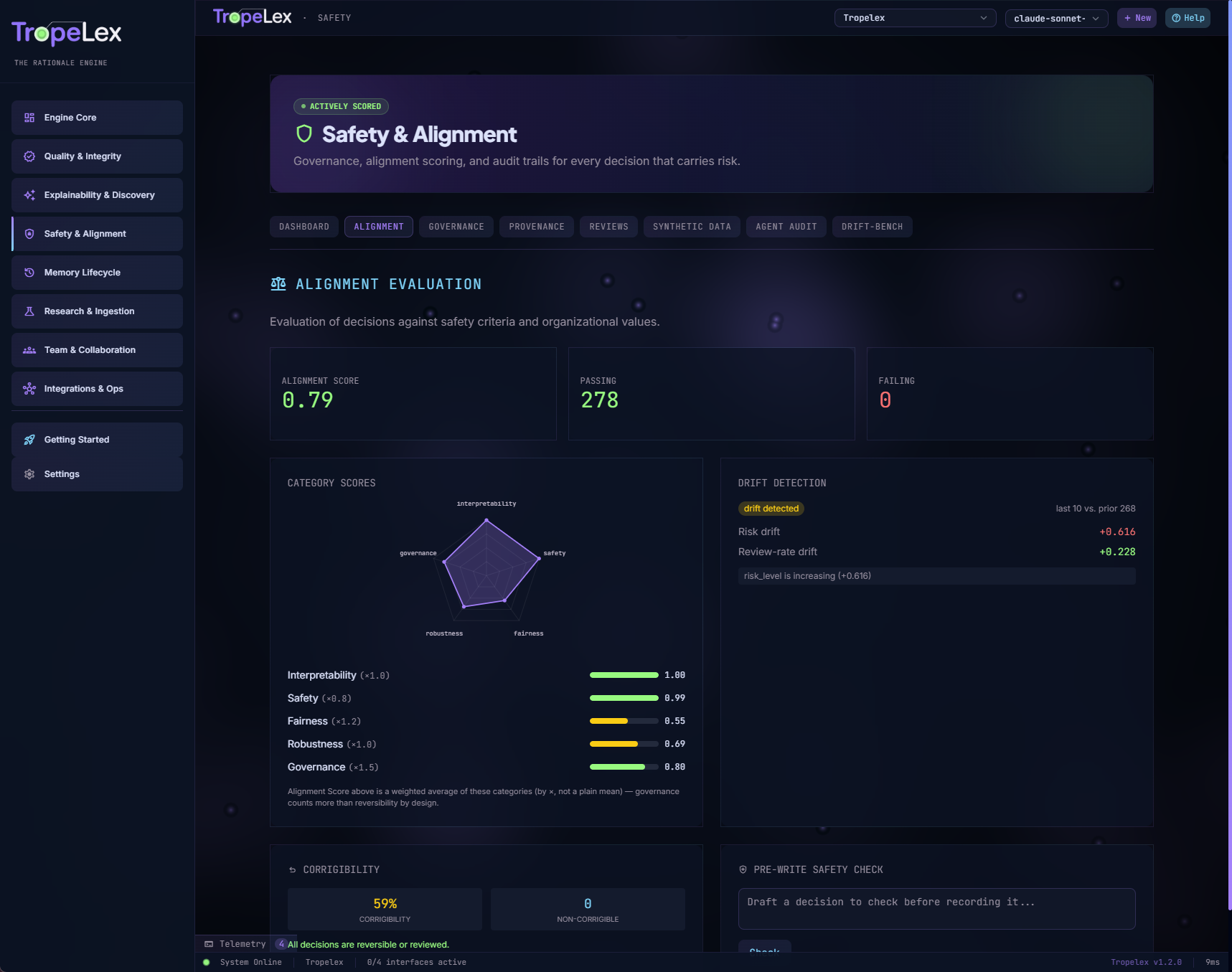Switch to the Reviews tab
The height and width of the screenshot is (972, 1232).
point(608,227)
